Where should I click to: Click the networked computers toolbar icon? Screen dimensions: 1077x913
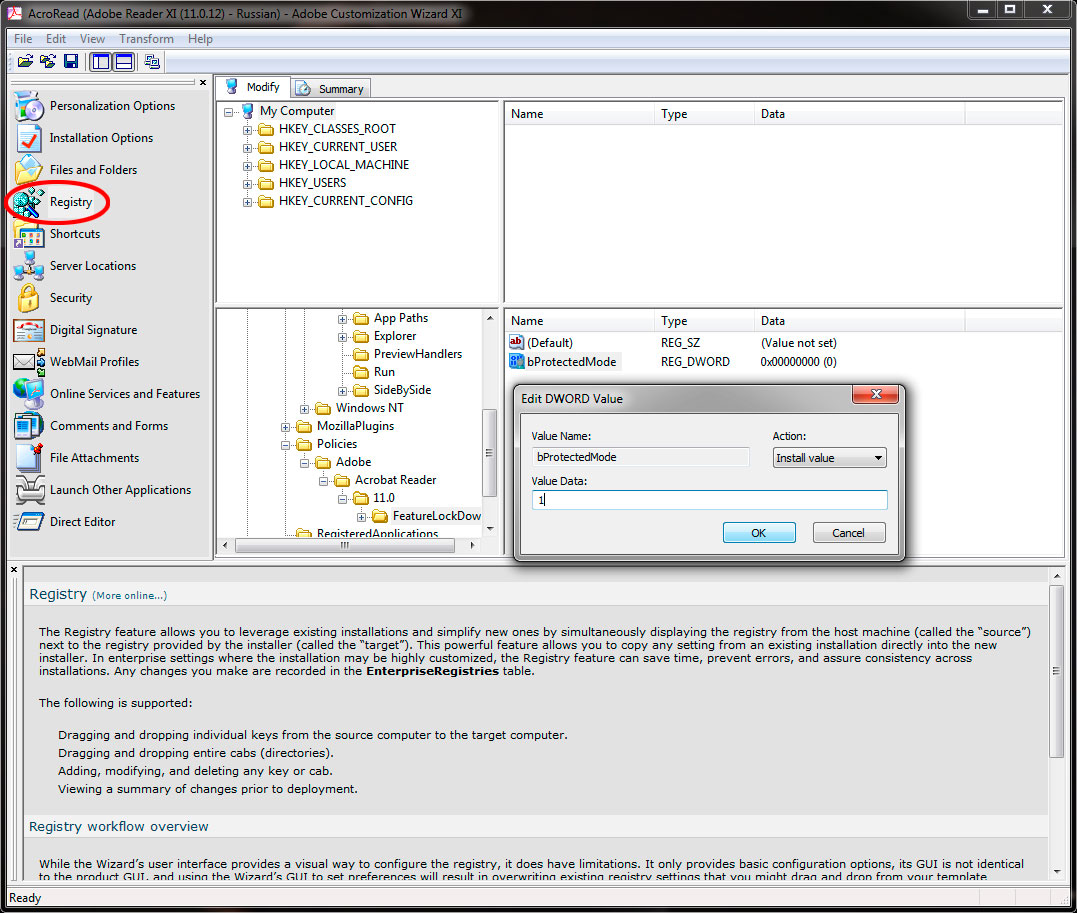click(152, 62)
